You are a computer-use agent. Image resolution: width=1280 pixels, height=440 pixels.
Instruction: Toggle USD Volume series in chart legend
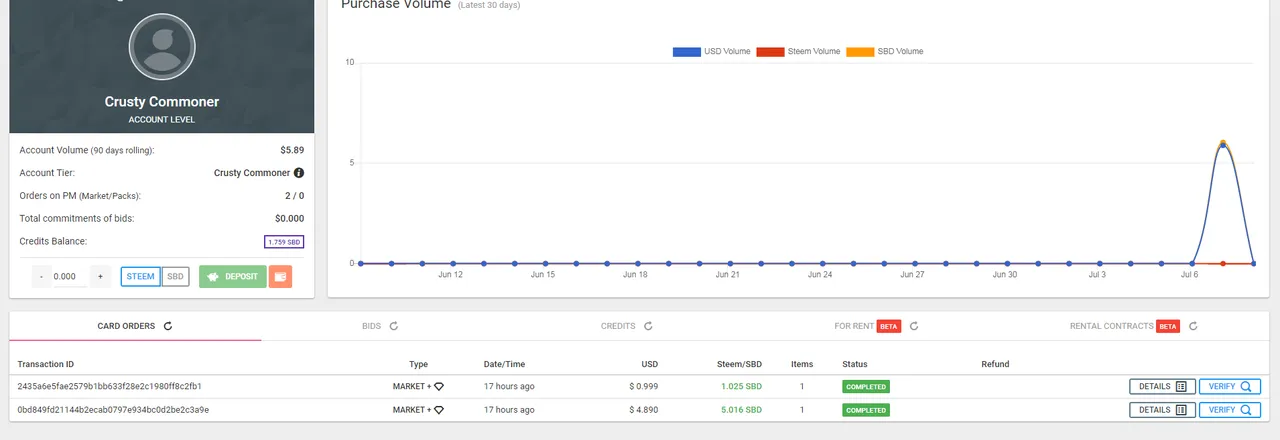coord(711,51)
